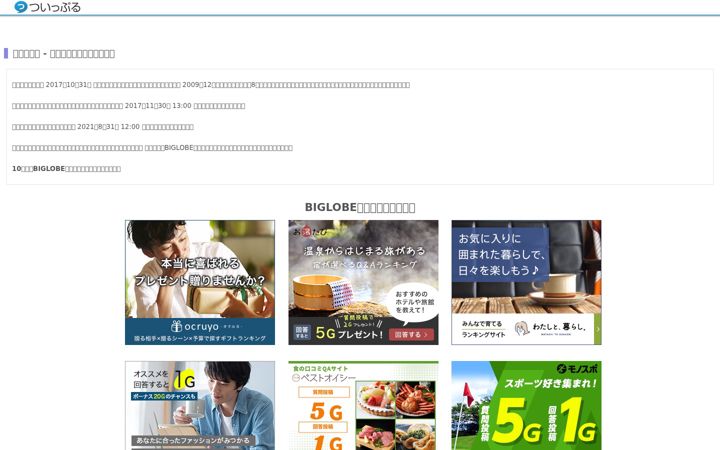Viewport: 720px width, 450px height.
Task: Click the bold line starting with 10 and BIGLOBE
Action: point(66,169)
